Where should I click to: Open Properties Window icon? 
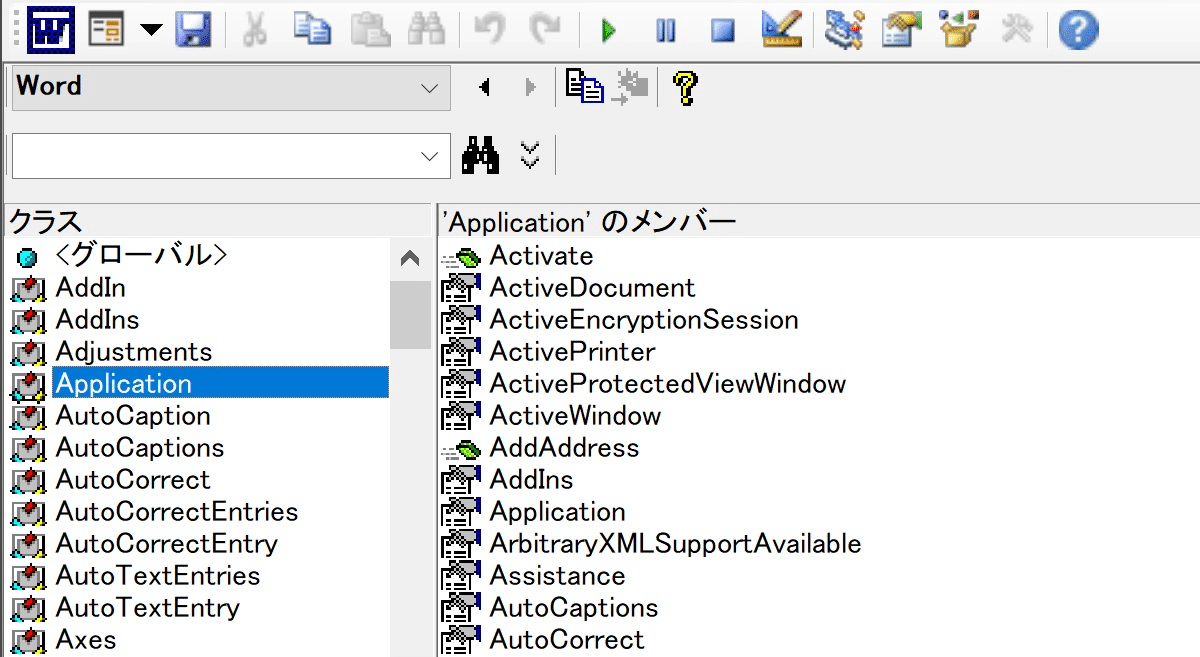pos(901,30)
